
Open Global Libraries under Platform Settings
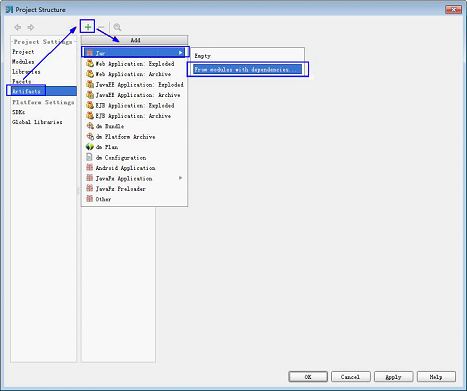coord(37,122)
